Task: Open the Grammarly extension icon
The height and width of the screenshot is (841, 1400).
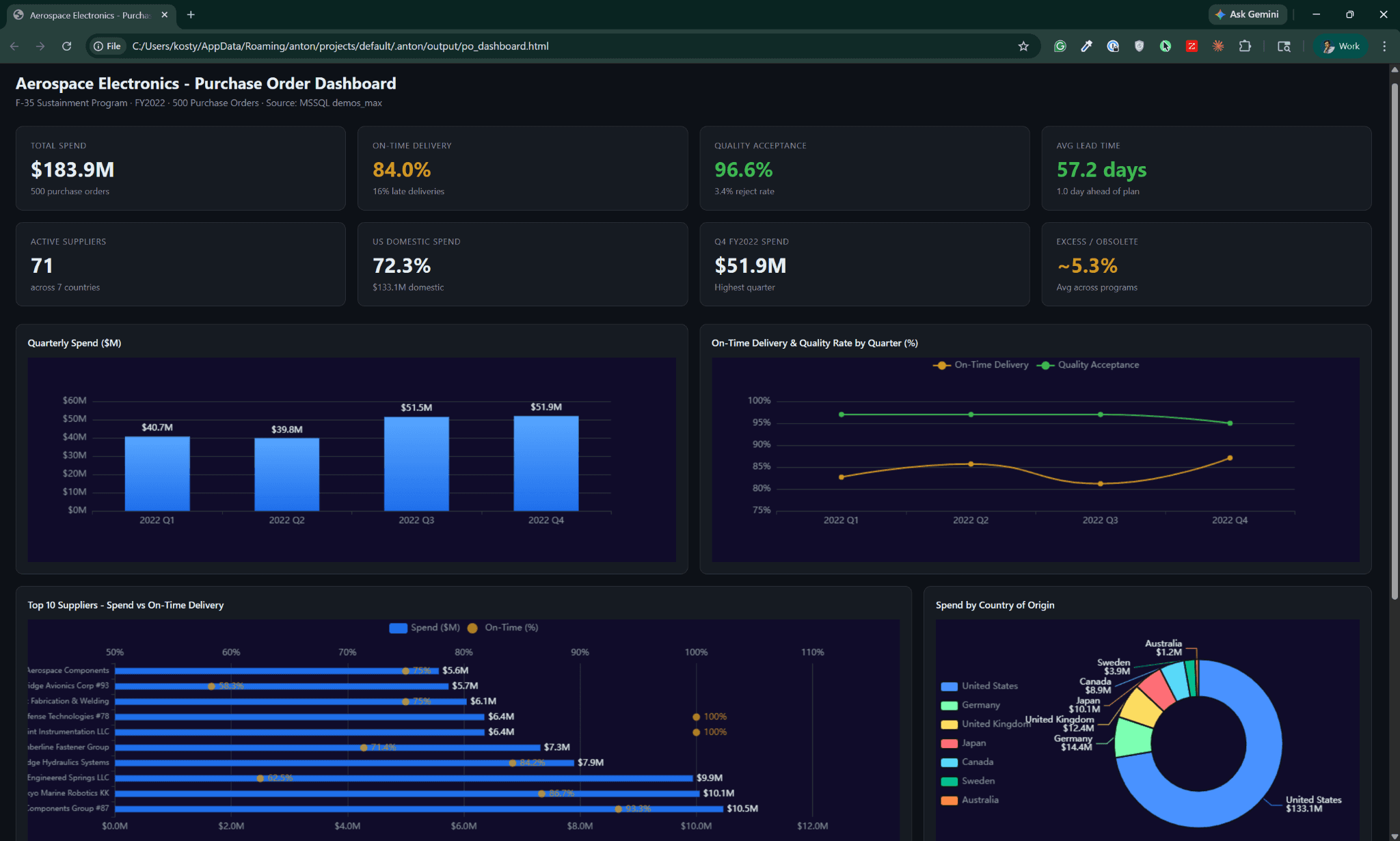Action: (1060, 46)
